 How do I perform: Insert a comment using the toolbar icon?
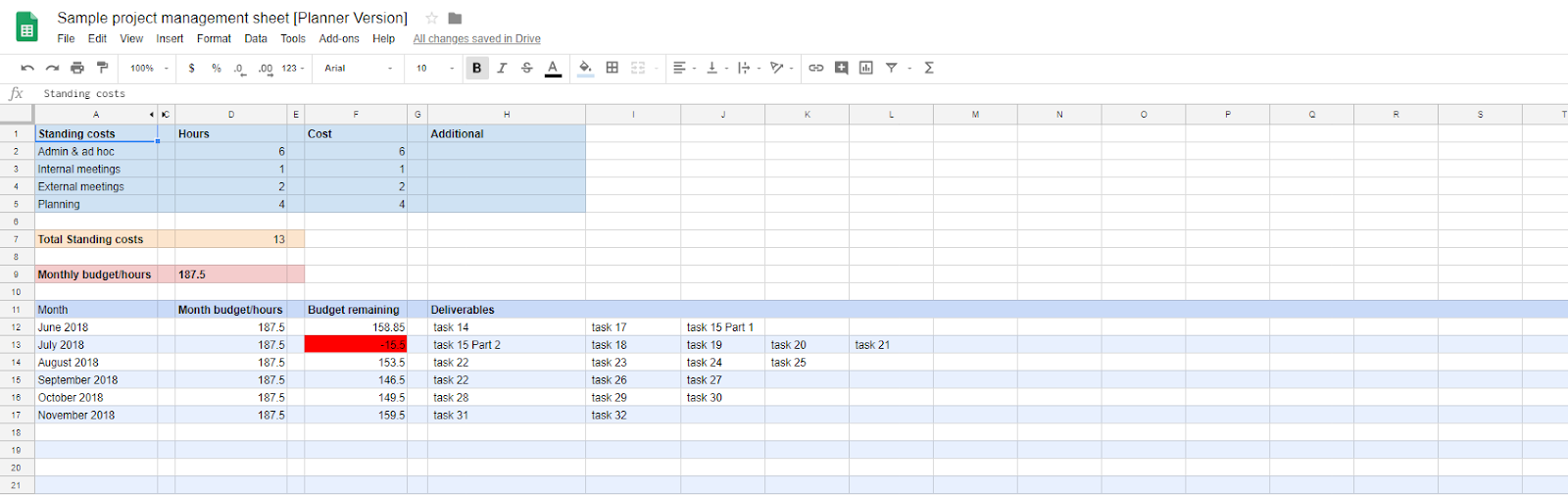(841, 68)
